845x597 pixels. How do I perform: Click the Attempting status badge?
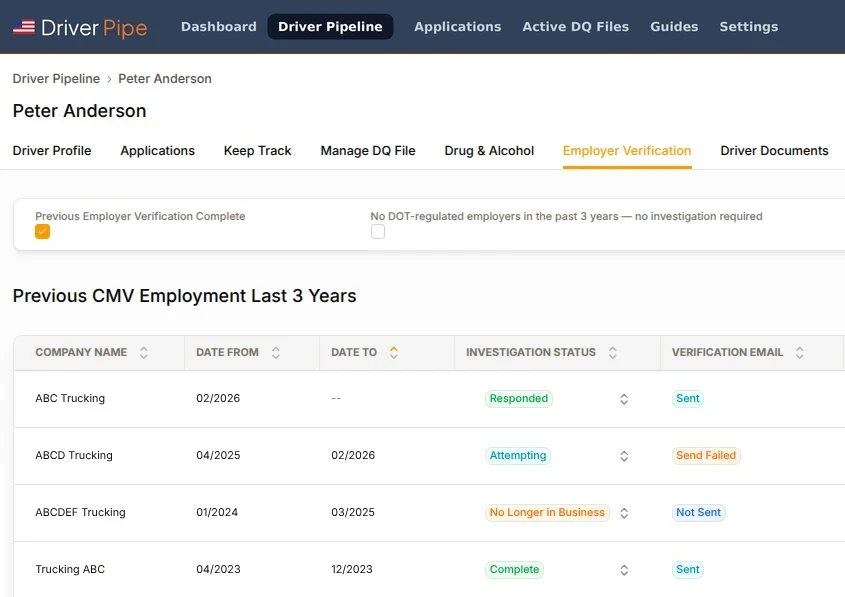[518, 456]
